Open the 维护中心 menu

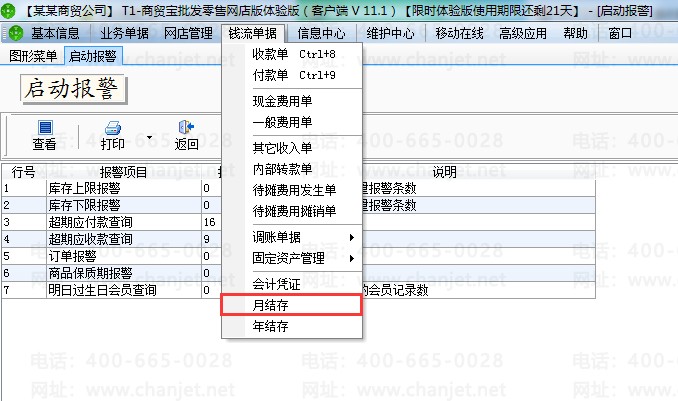[390, 33]
